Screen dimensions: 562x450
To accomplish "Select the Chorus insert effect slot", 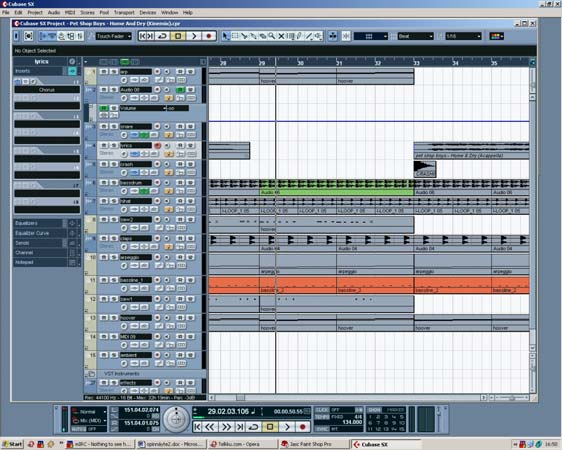I will coord(47,90).
